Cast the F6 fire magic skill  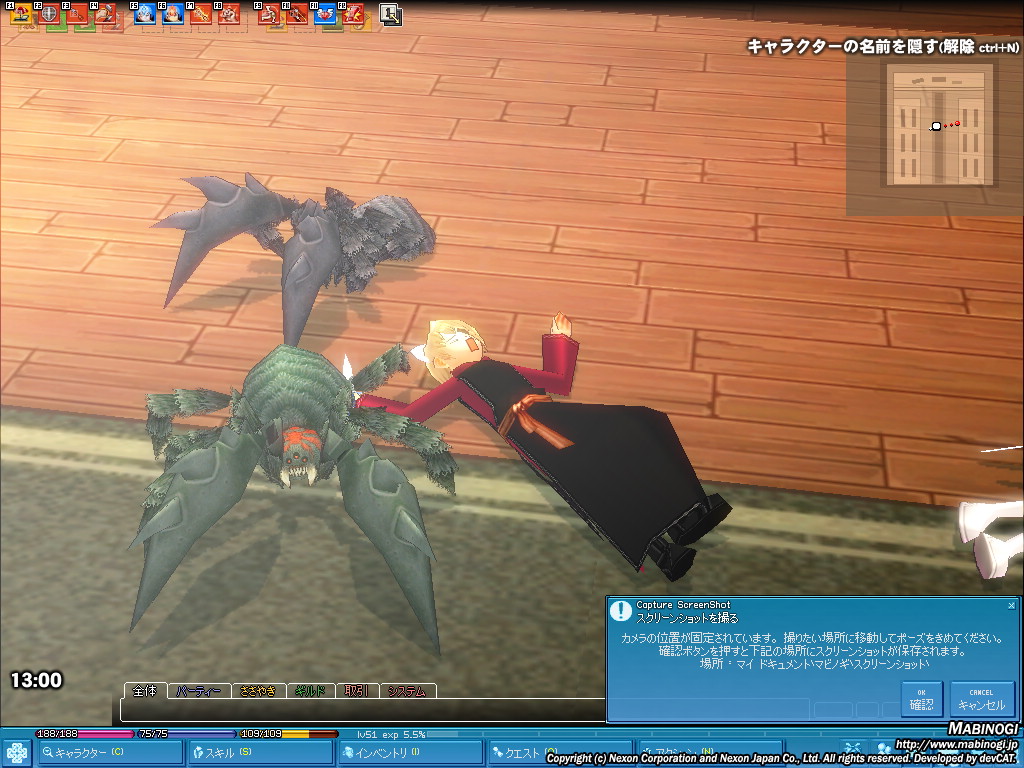point(173,14)
